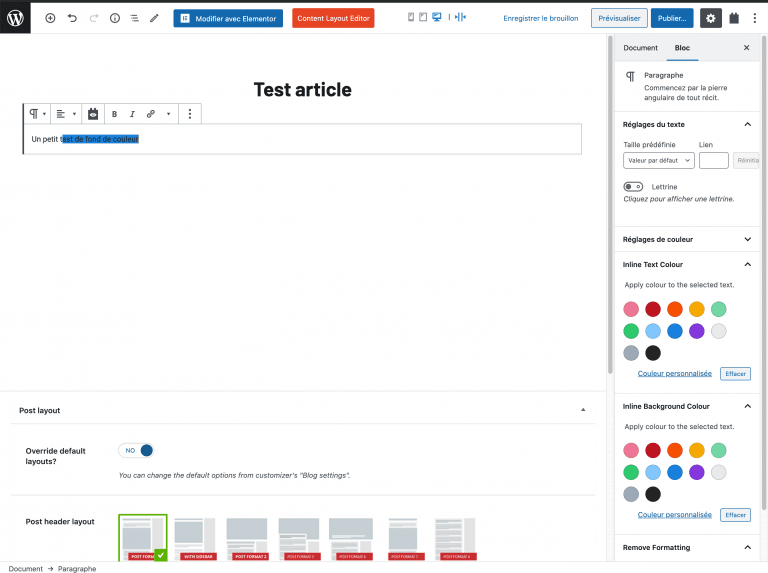Image resolution: width=768 pixels, height=573 pixels.
Task: Undo the last change
Action: click(72, 18)
